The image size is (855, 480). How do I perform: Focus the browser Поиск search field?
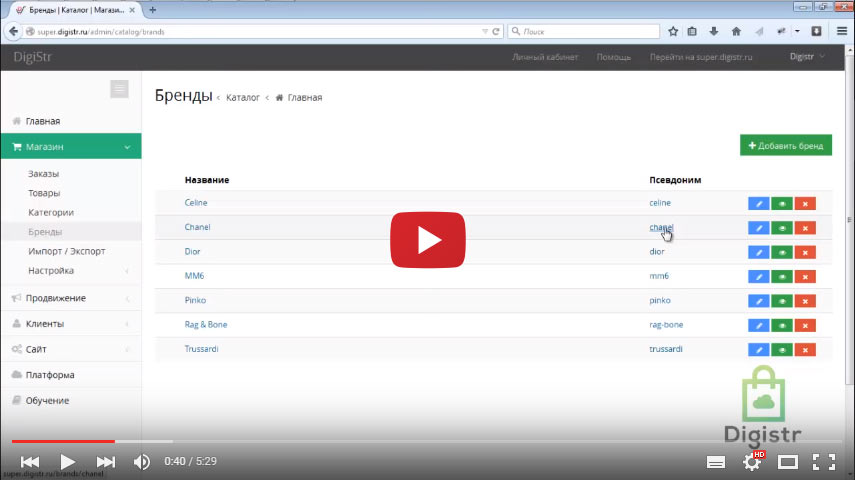tap(583, 32)
